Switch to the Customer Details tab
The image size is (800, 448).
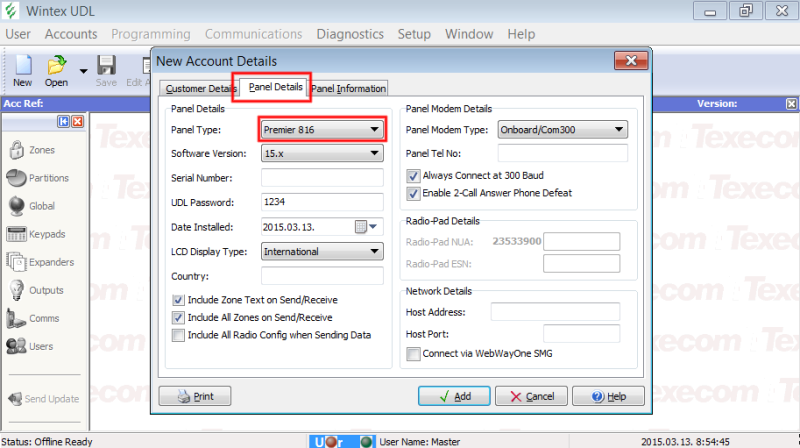click(x=196, y=88)
